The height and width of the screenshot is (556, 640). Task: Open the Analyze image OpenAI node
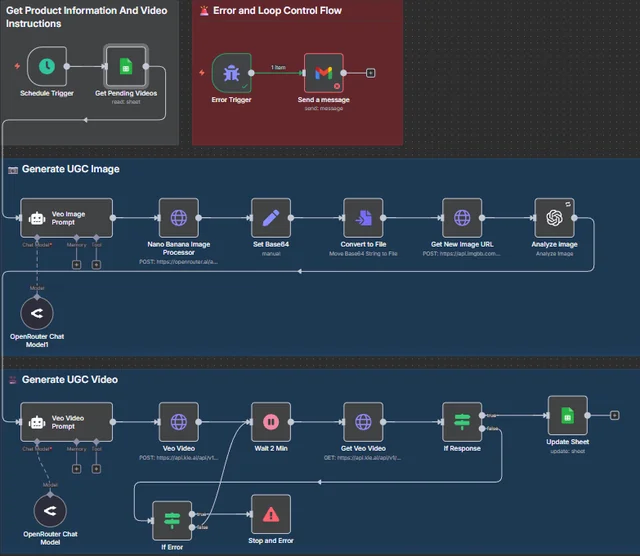tap(553, 218)
